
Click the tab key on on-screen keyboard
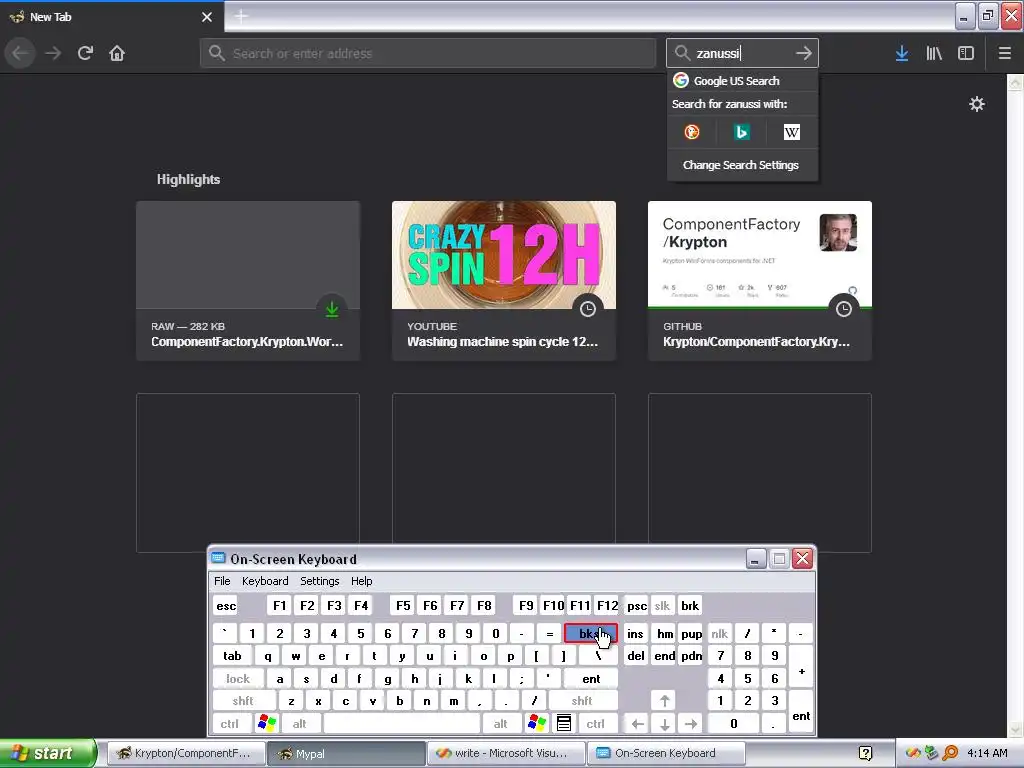(232, 656)
